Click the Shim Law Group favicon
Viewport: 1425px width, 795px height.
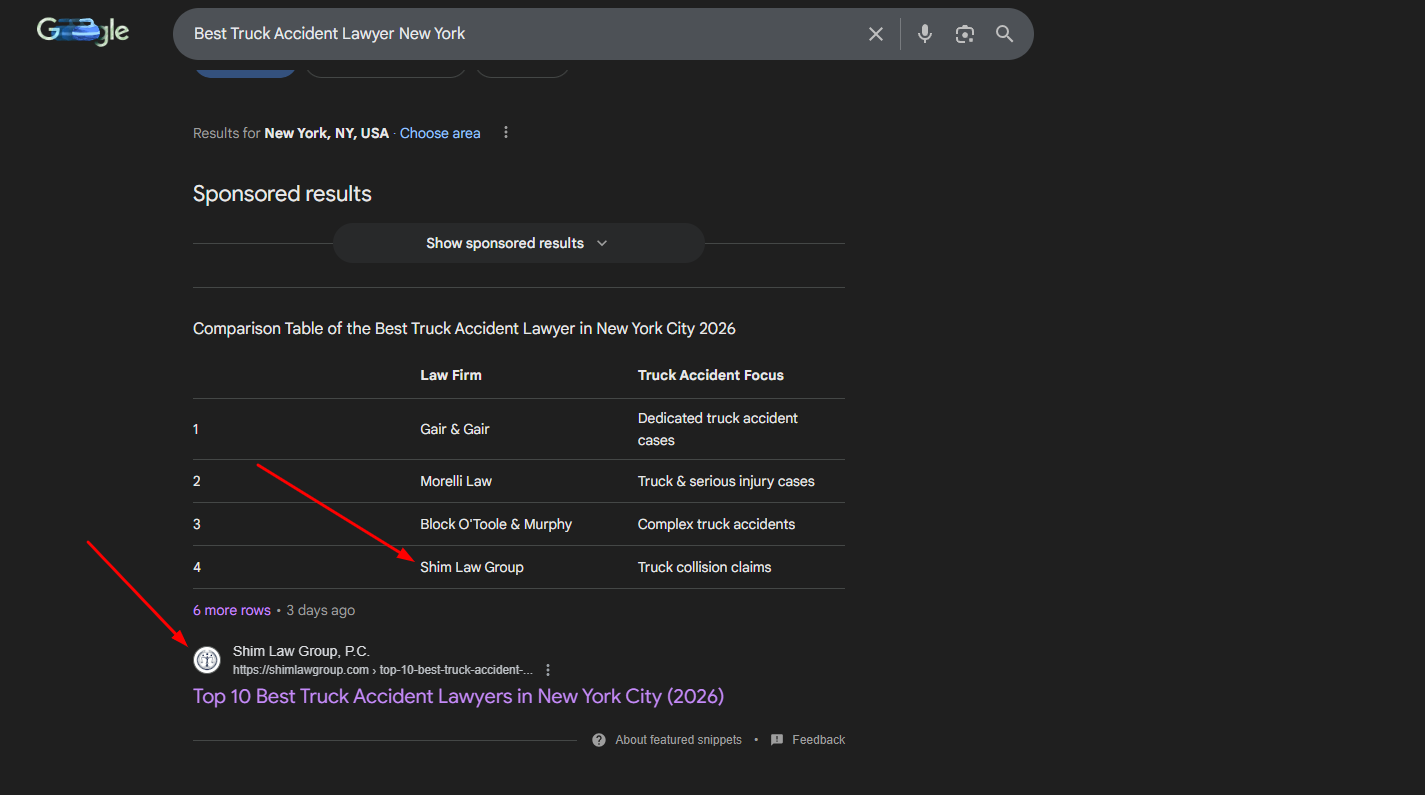pyautogui.click(x=207, y=660)
